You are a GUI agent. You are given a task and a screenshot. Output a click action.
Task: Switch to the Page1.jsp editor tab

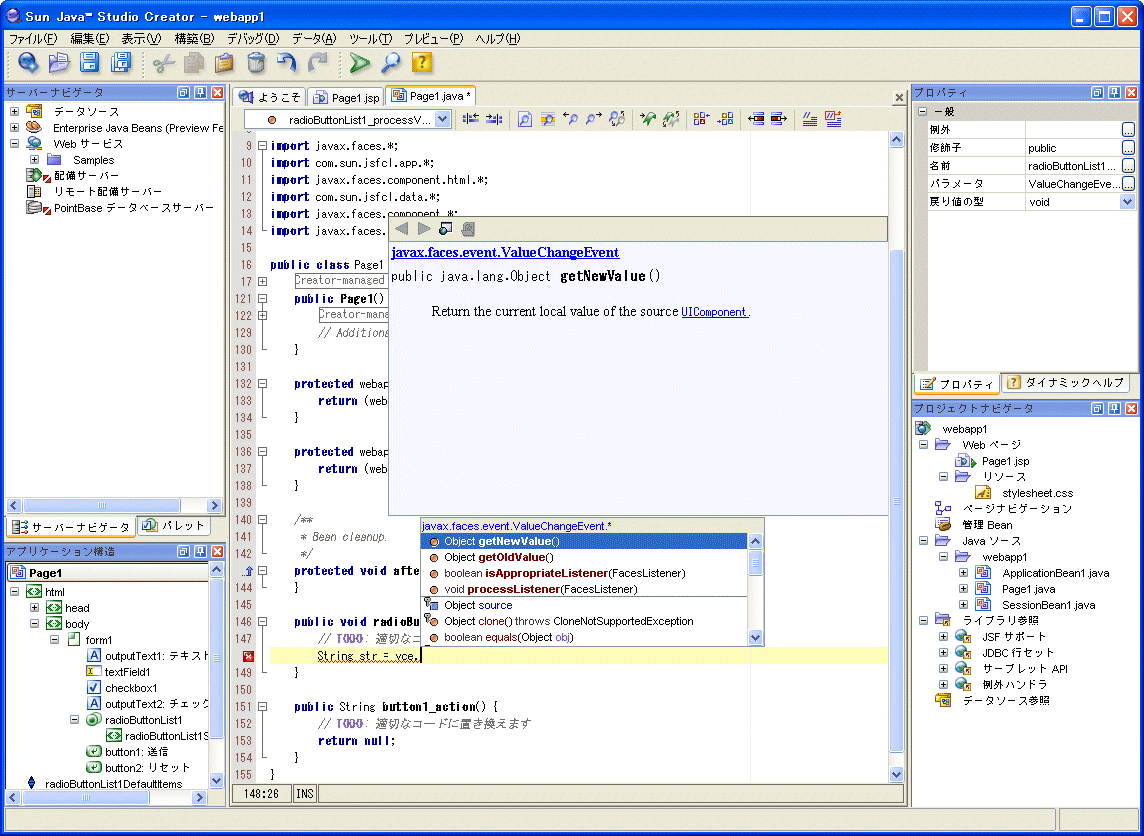point(346,97)
